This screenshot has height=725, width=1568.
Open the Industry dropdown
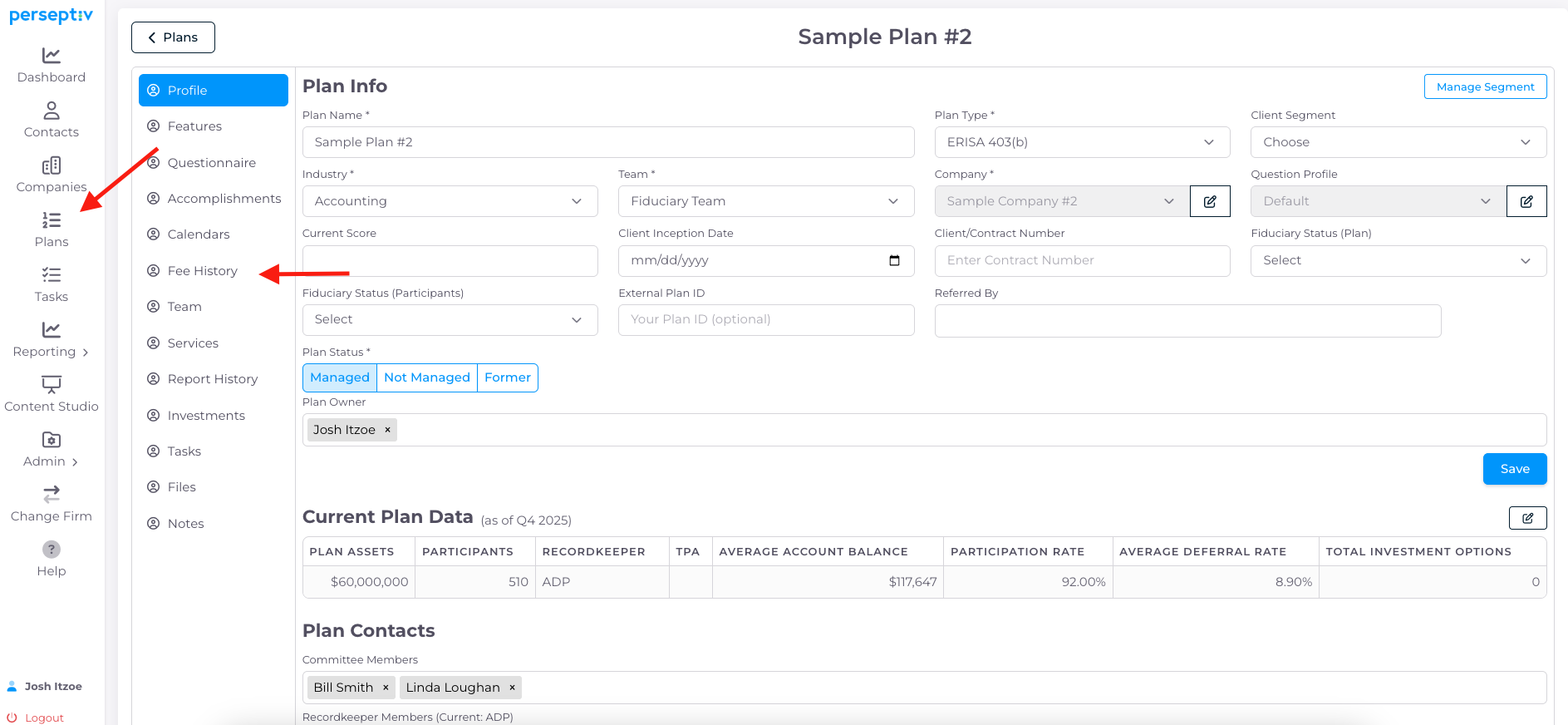pyautogui.click(x=450, y=201)
